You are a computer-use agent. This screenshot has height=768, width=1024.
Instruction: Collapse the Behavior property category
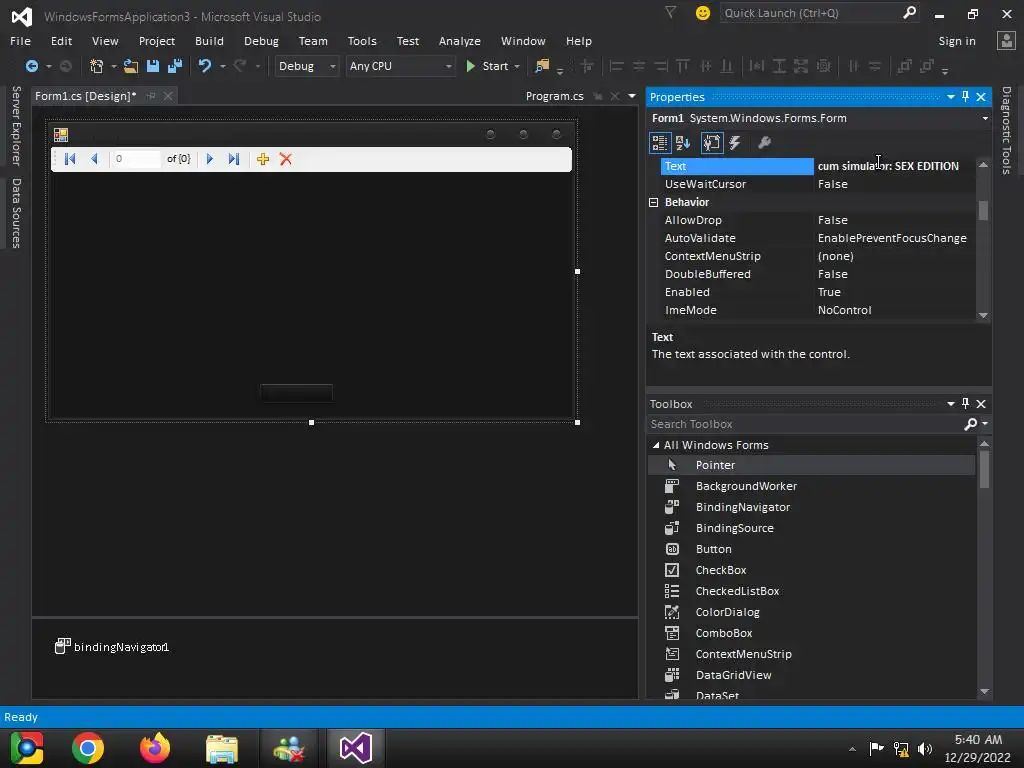(653, 202)
